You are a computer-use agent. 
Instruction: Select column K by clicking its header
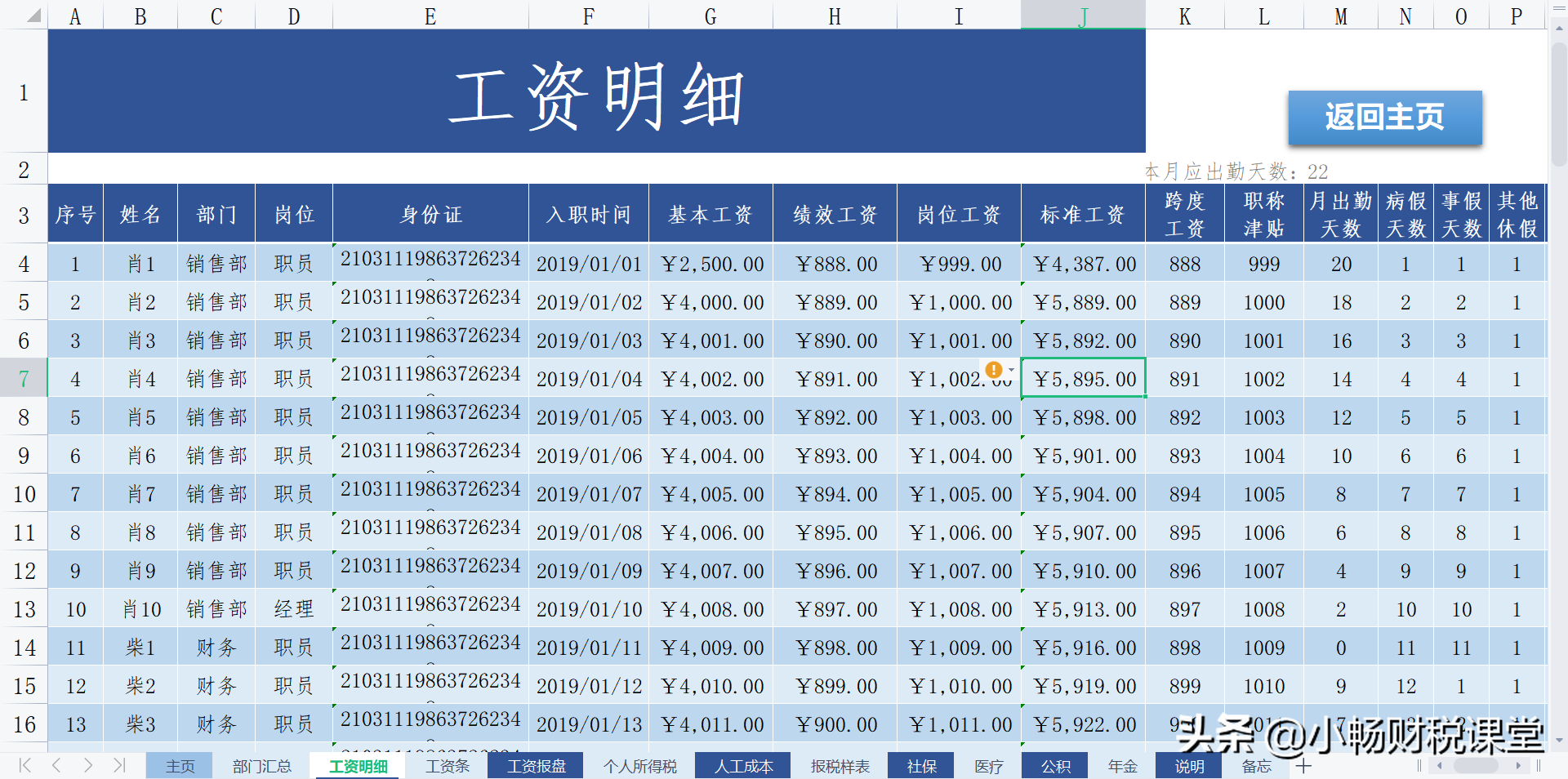[1184, 15]
